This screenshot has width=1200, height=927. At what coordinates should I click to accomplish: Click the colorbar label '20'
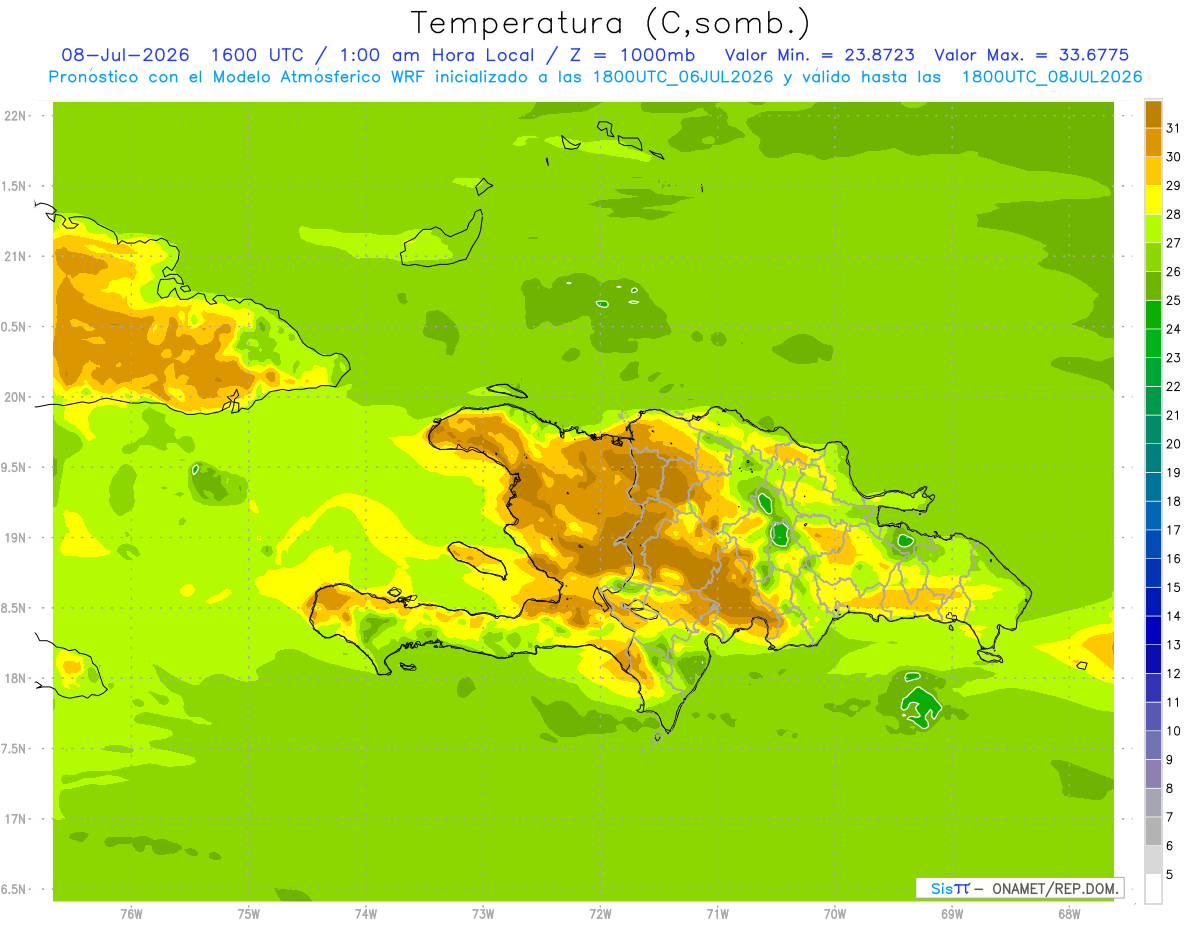point(1174,444)
